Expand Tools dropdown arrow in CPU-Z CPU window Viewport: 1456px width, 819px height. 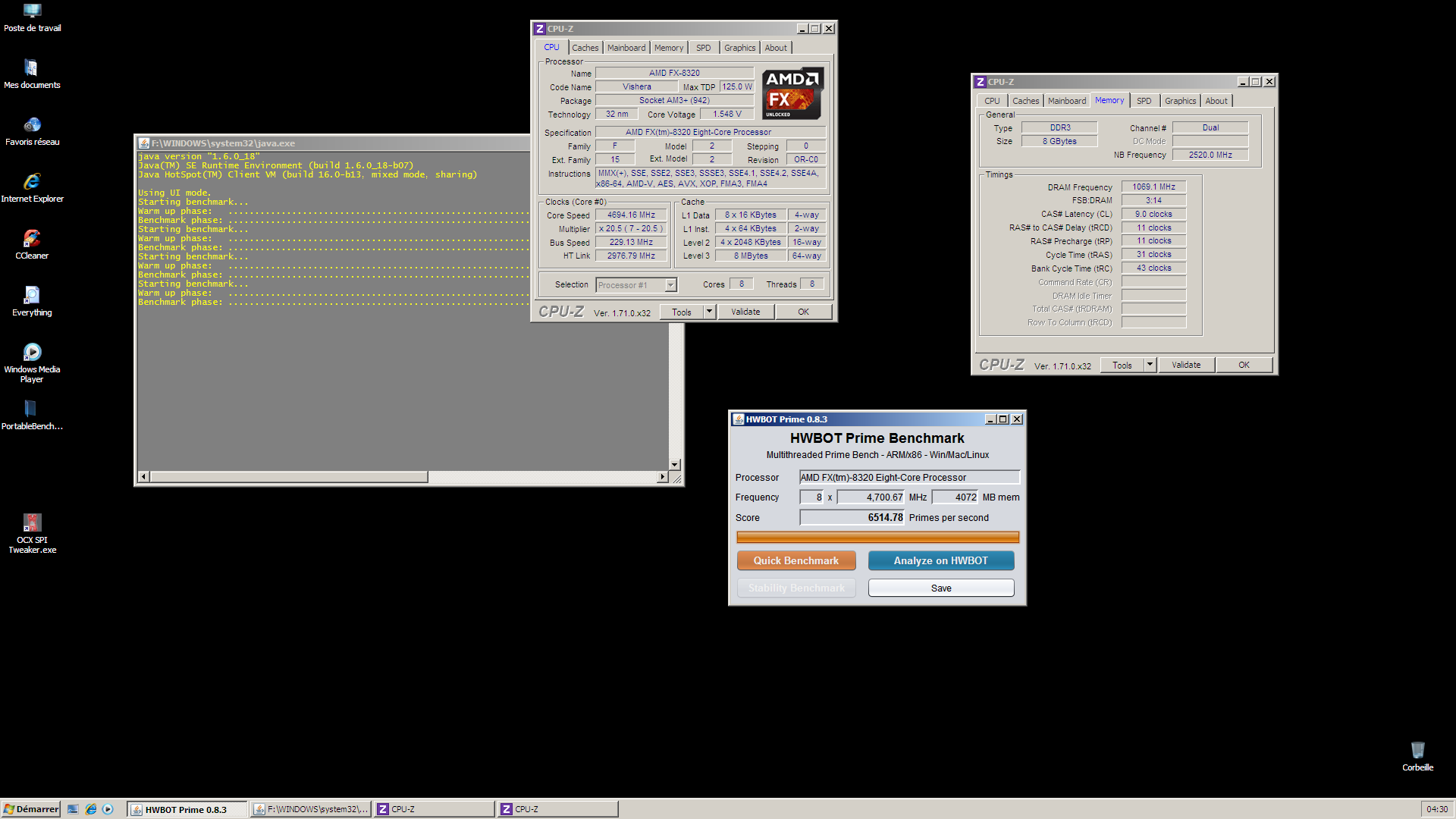[709, 312]
